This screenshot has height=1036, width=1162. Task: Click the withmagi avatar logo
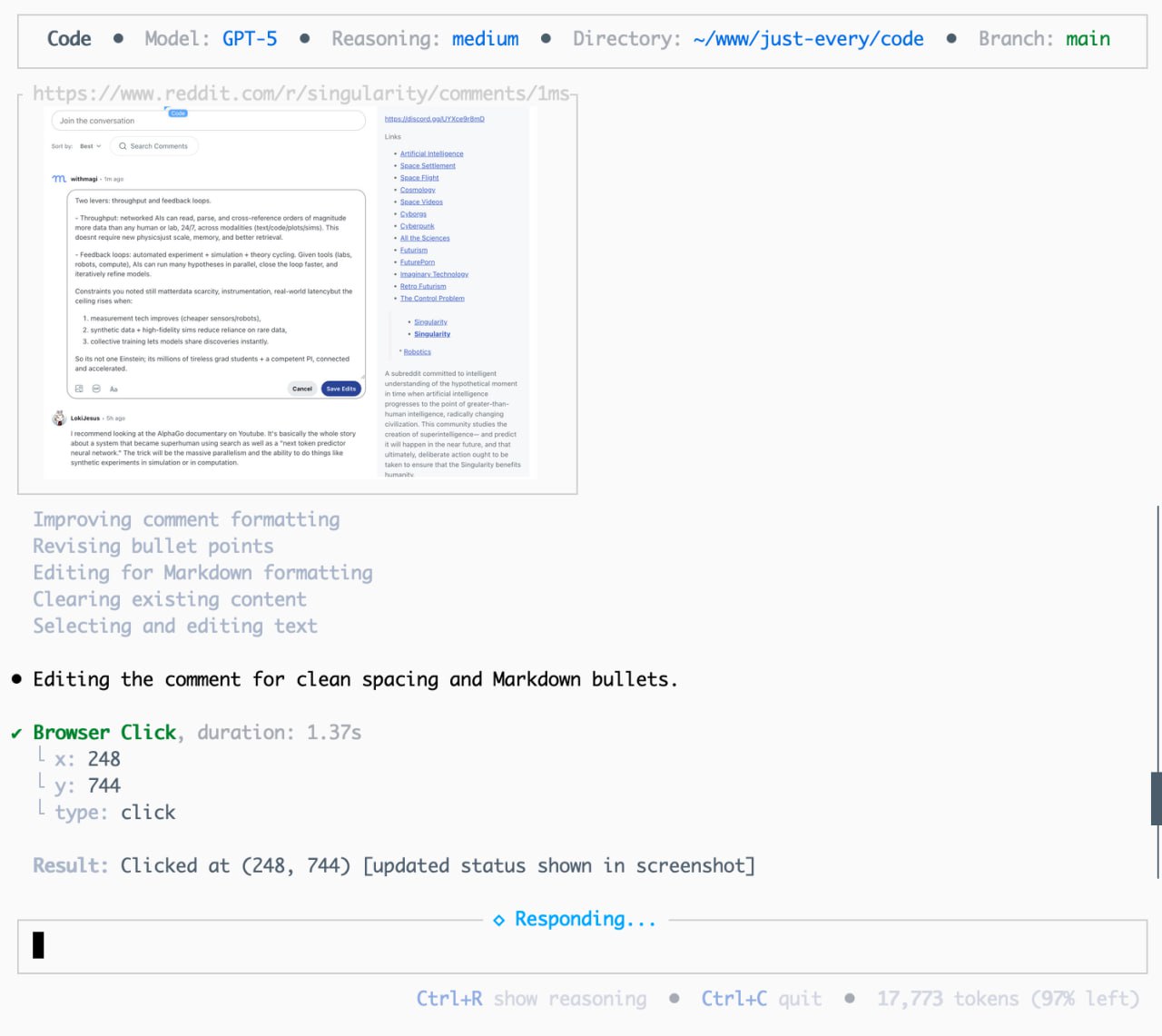click(x=59, y=179)
